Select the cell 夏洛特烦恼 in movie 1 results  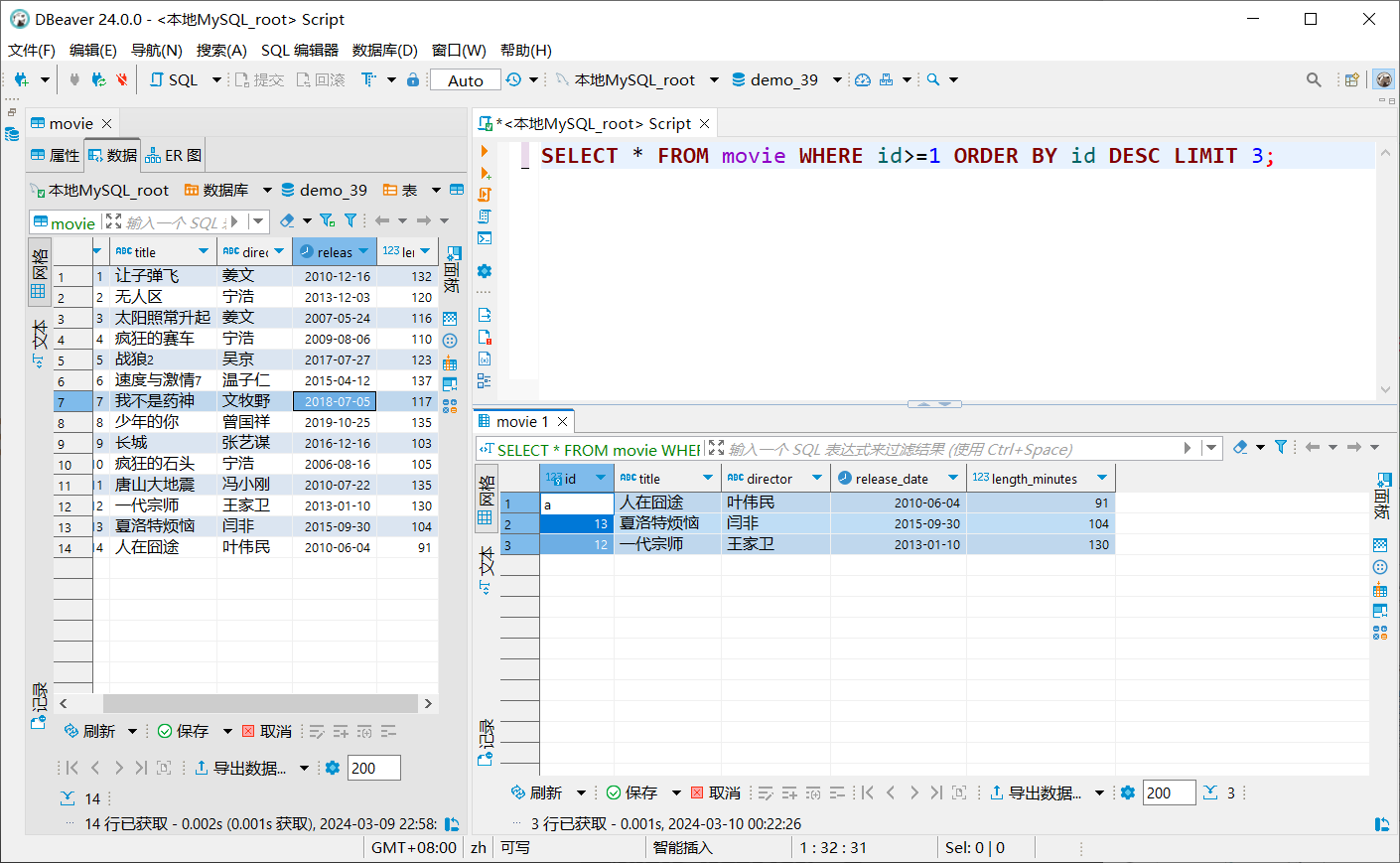[x=667, y=523]
